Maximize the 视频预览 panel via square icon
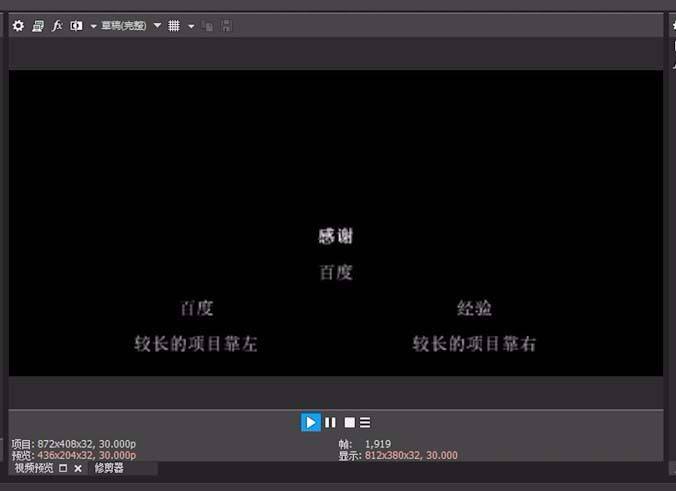The height and width of the screenshot is (491, 676). [63, 468]
